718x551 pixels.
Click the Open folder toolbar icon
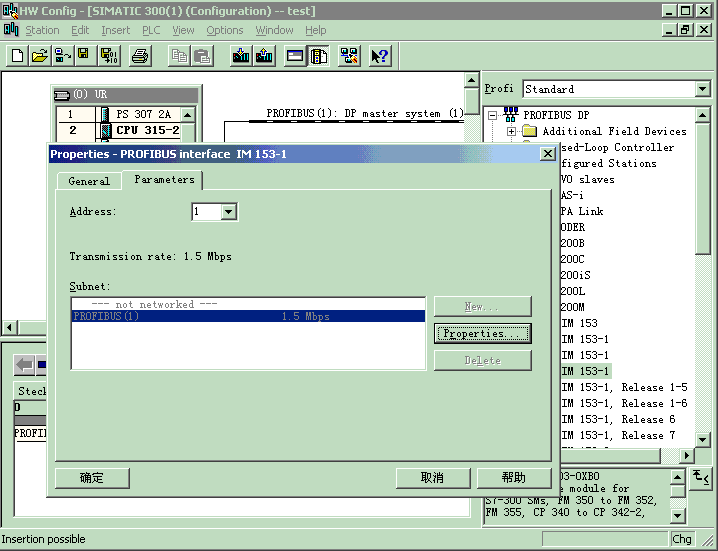pos(39,56)
